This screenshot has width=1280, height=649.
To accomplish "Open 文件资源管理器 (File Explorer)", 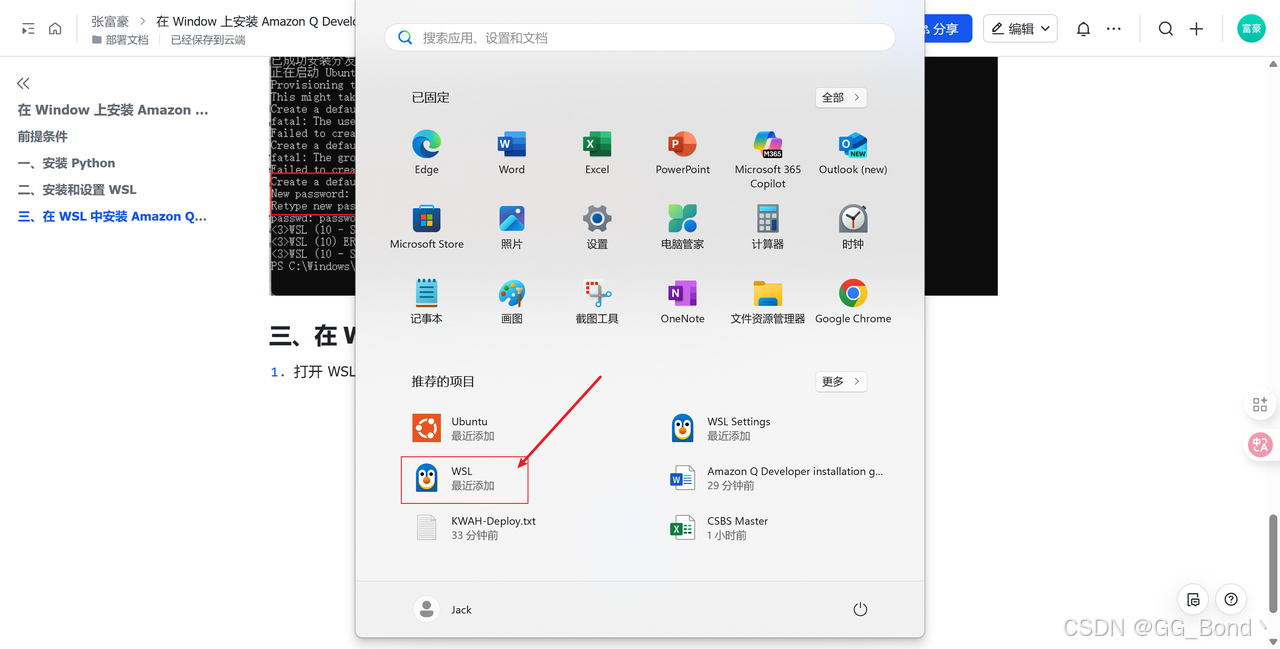I will (x=768, y=302).
